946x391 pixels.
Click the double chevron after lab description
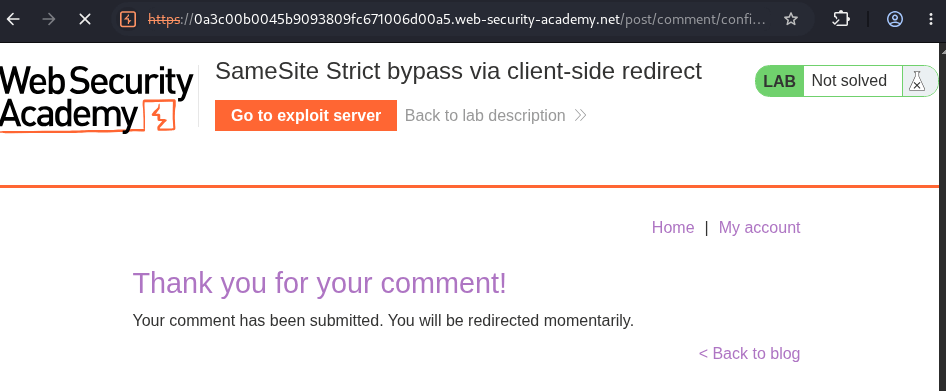pyautogui.click(x=580, y=115)
